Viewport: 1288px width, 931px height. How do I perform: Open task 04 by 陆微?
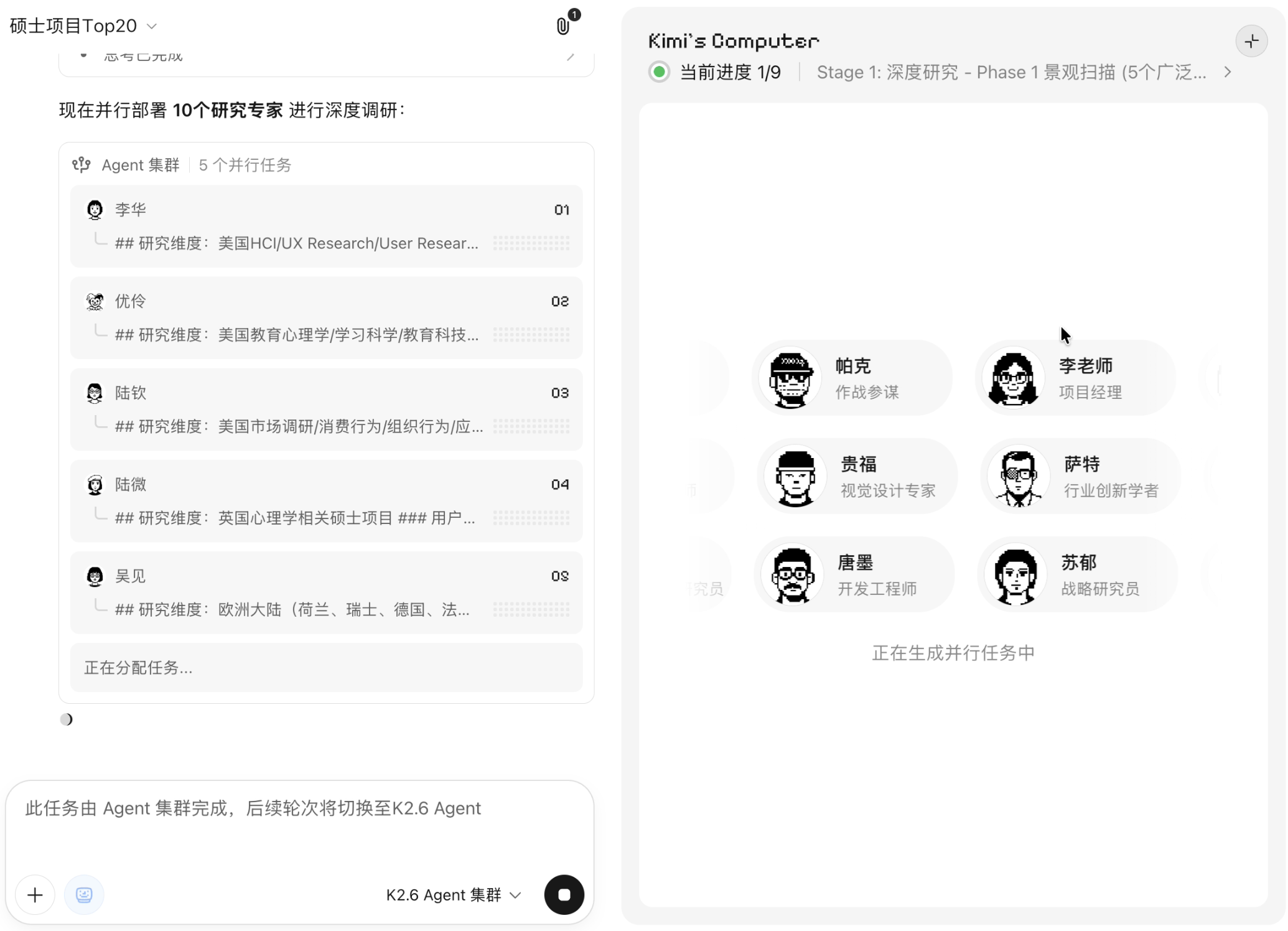pos(326,501)
